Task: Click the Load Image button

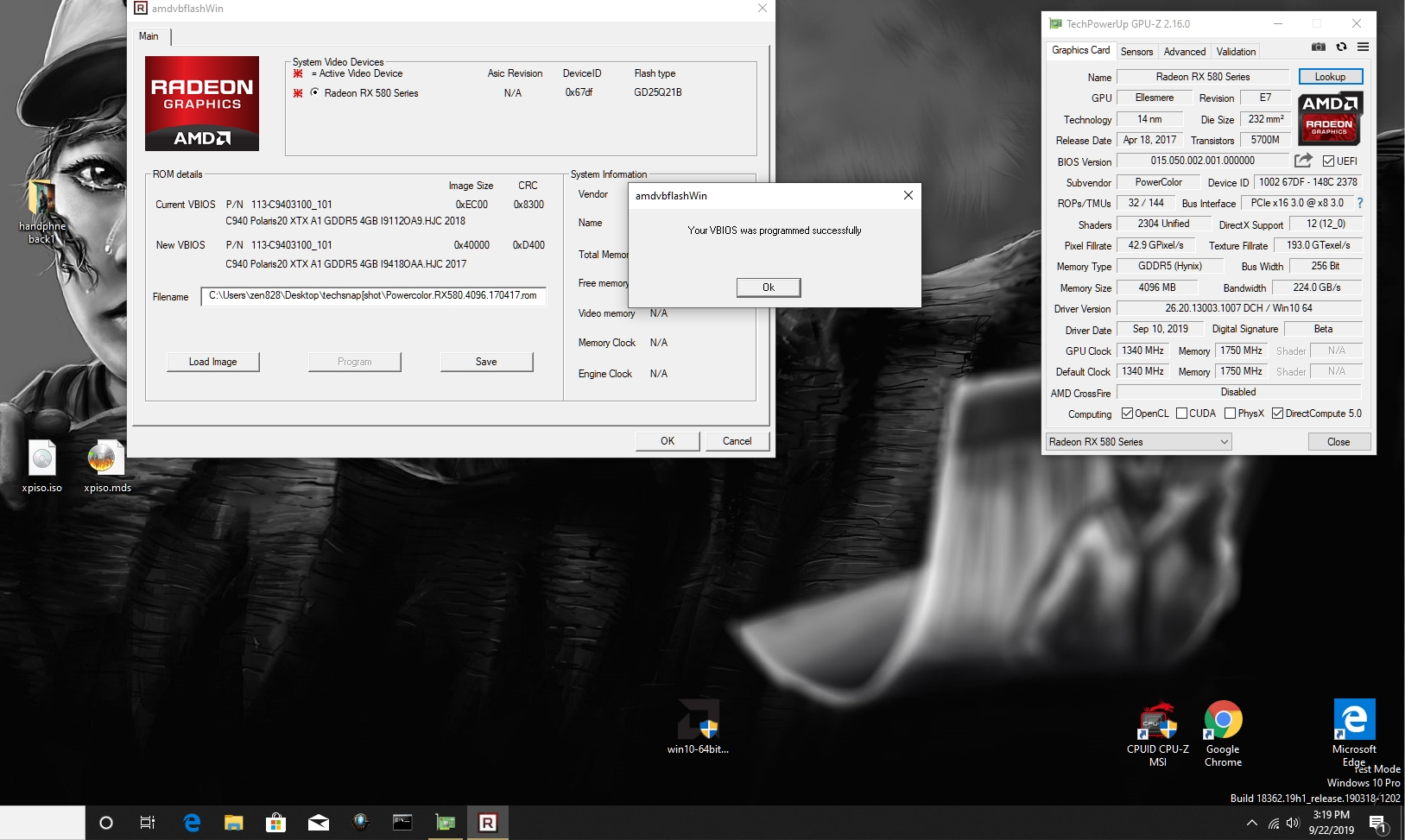Action: click(x=212, y=362)
